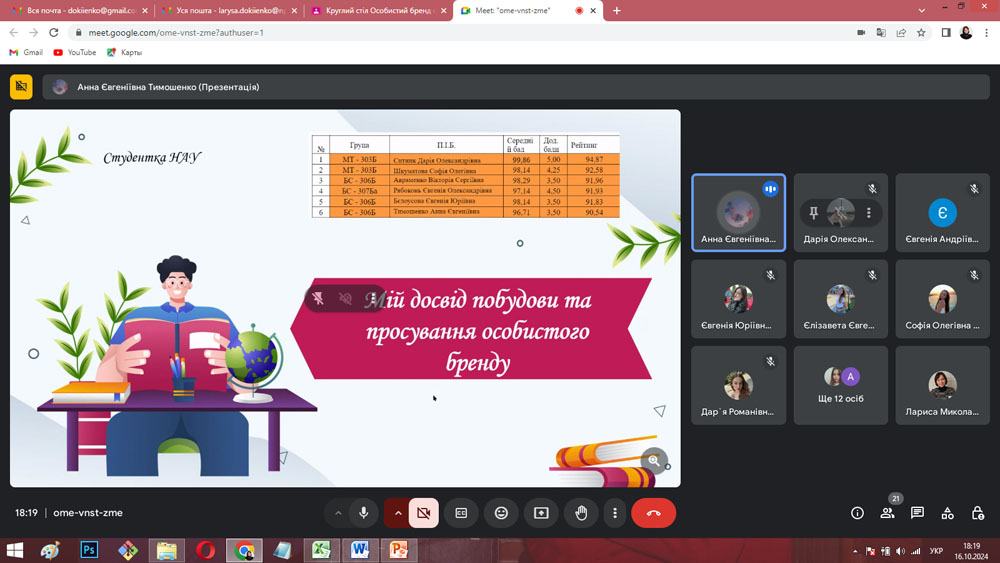Open the activities panel

(x=947, y=513)
